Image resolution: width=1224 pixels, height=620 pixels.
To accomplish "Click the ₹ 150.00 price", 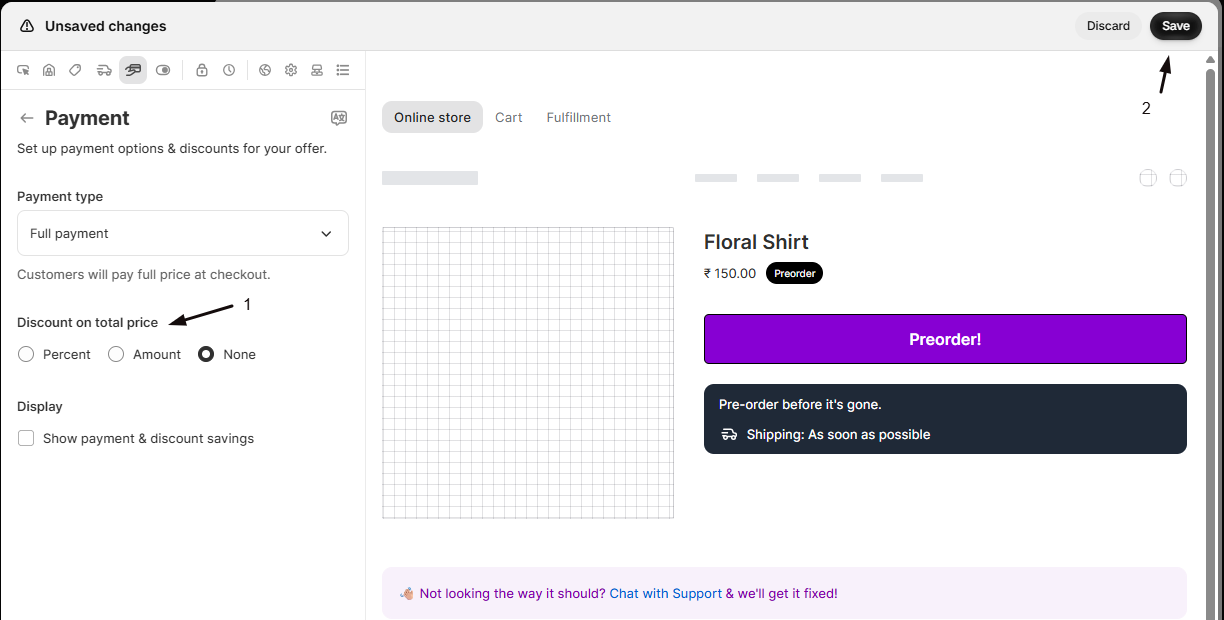I will [x=730, y=273].
